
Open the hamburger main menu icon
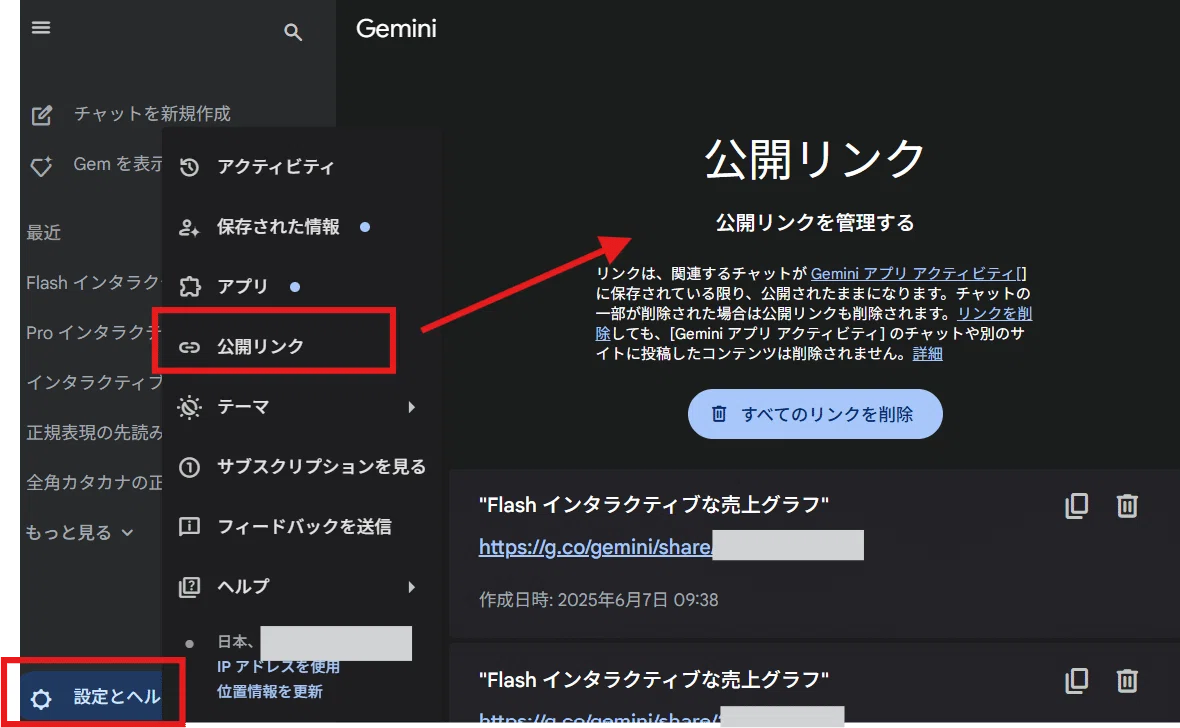[41, 28]
